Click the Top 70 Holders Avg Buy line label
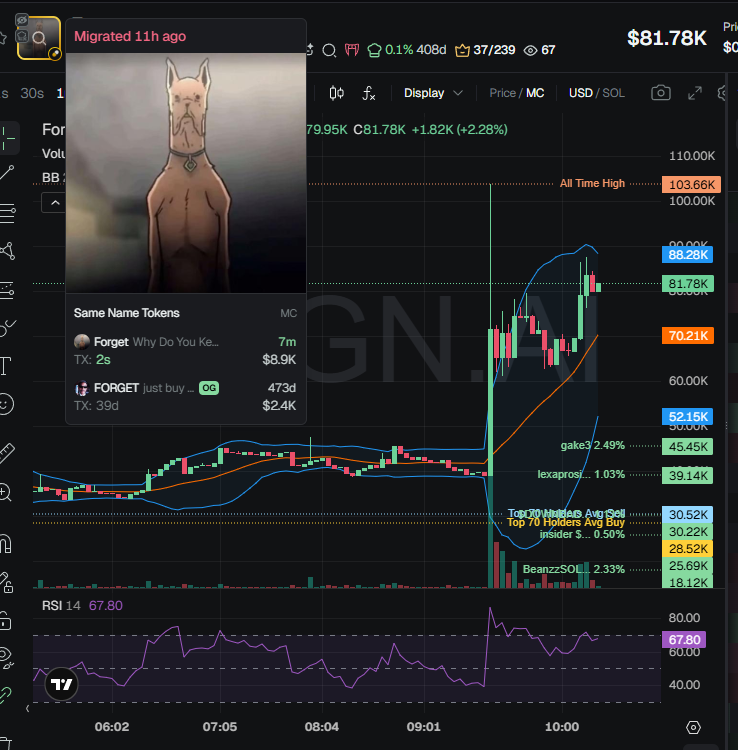 [x=566, y=522]
